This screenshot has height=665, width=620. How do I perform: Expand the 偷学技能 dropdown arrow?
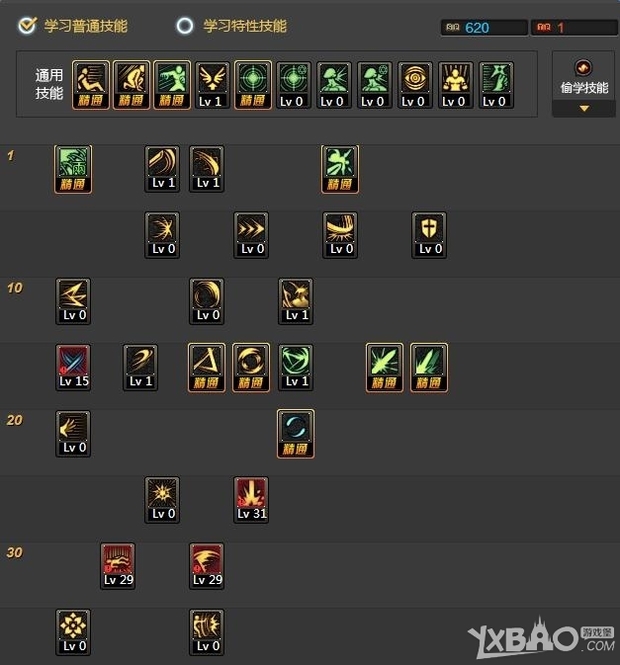(x=584, y=109)
